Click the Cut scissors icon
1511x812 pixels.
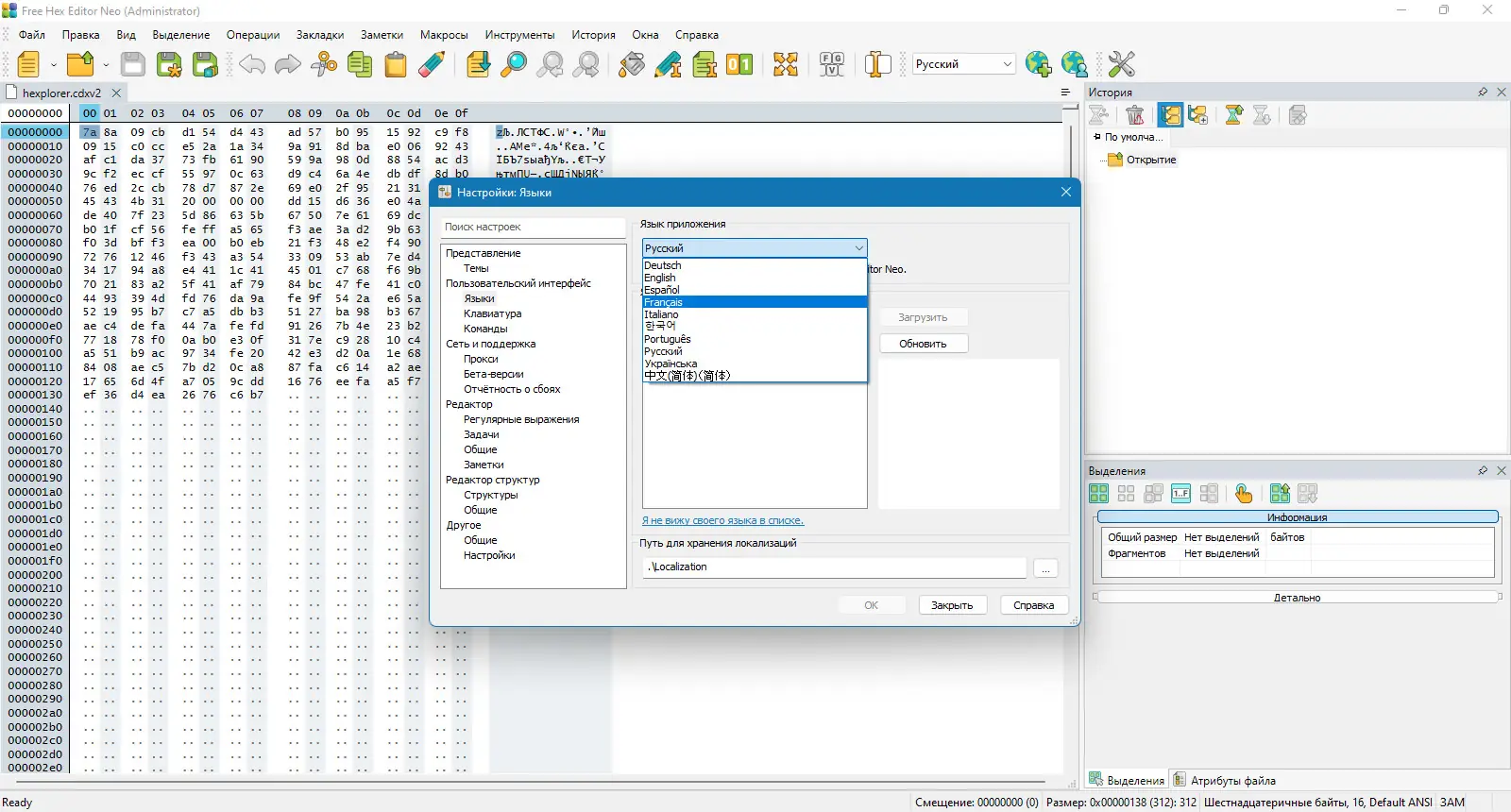tap(324, 64)
